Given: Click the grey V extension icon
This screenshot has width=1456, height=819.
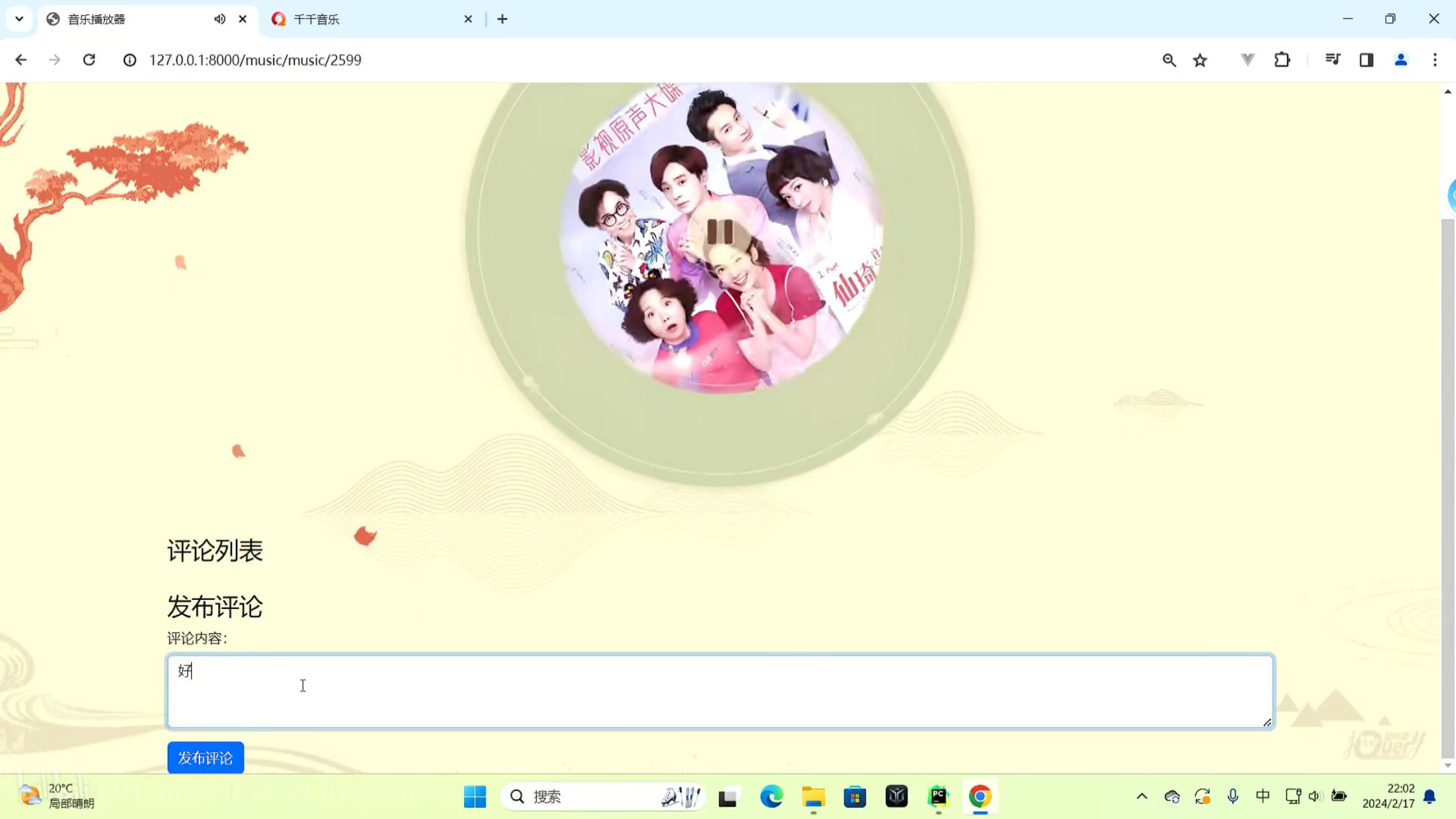Looking at the screenshot, I should point(1247,60).
